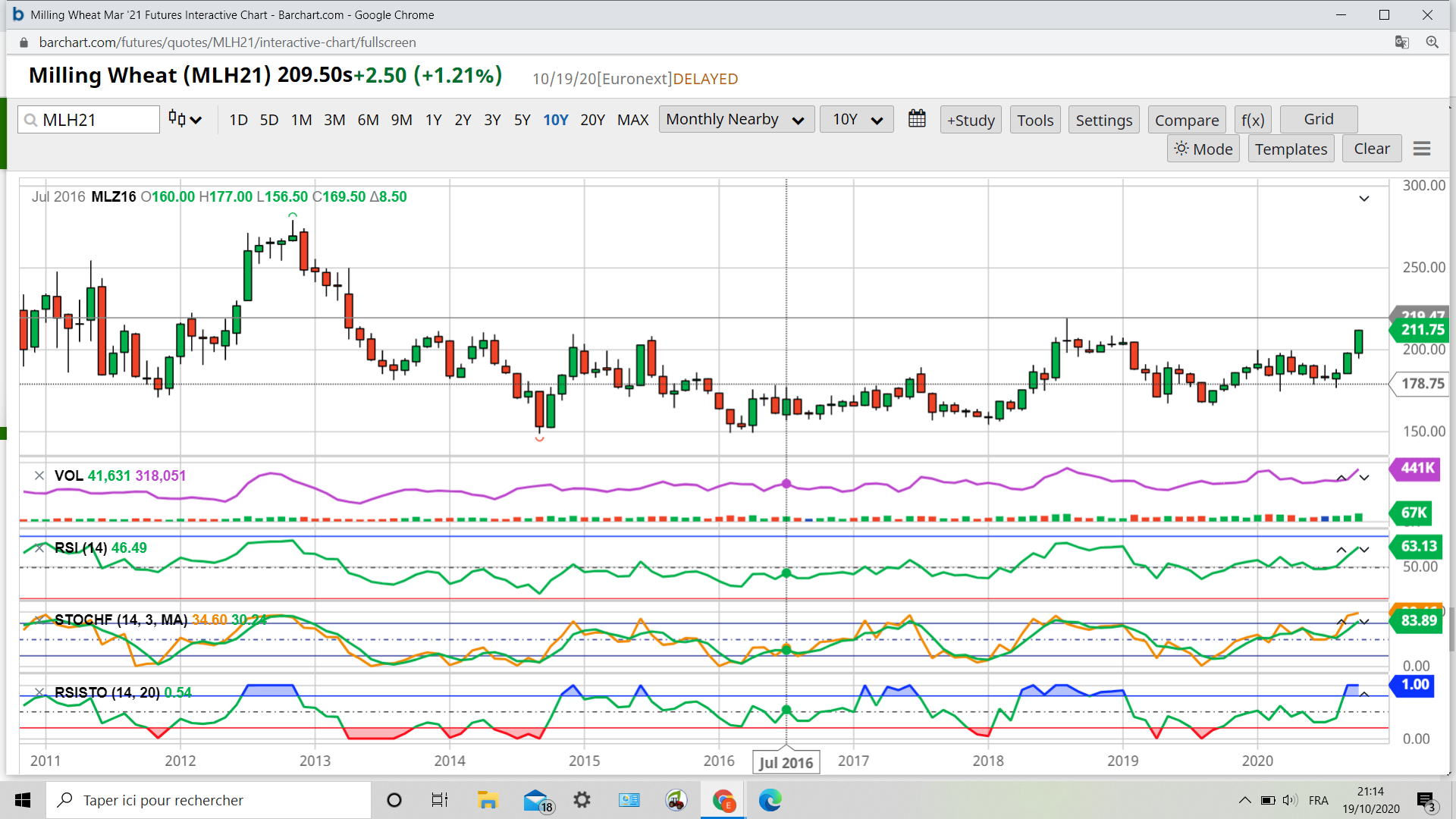Open the Templates button
The image size is (1456, 819).
pyautogui.click(x=1291, y=149)
